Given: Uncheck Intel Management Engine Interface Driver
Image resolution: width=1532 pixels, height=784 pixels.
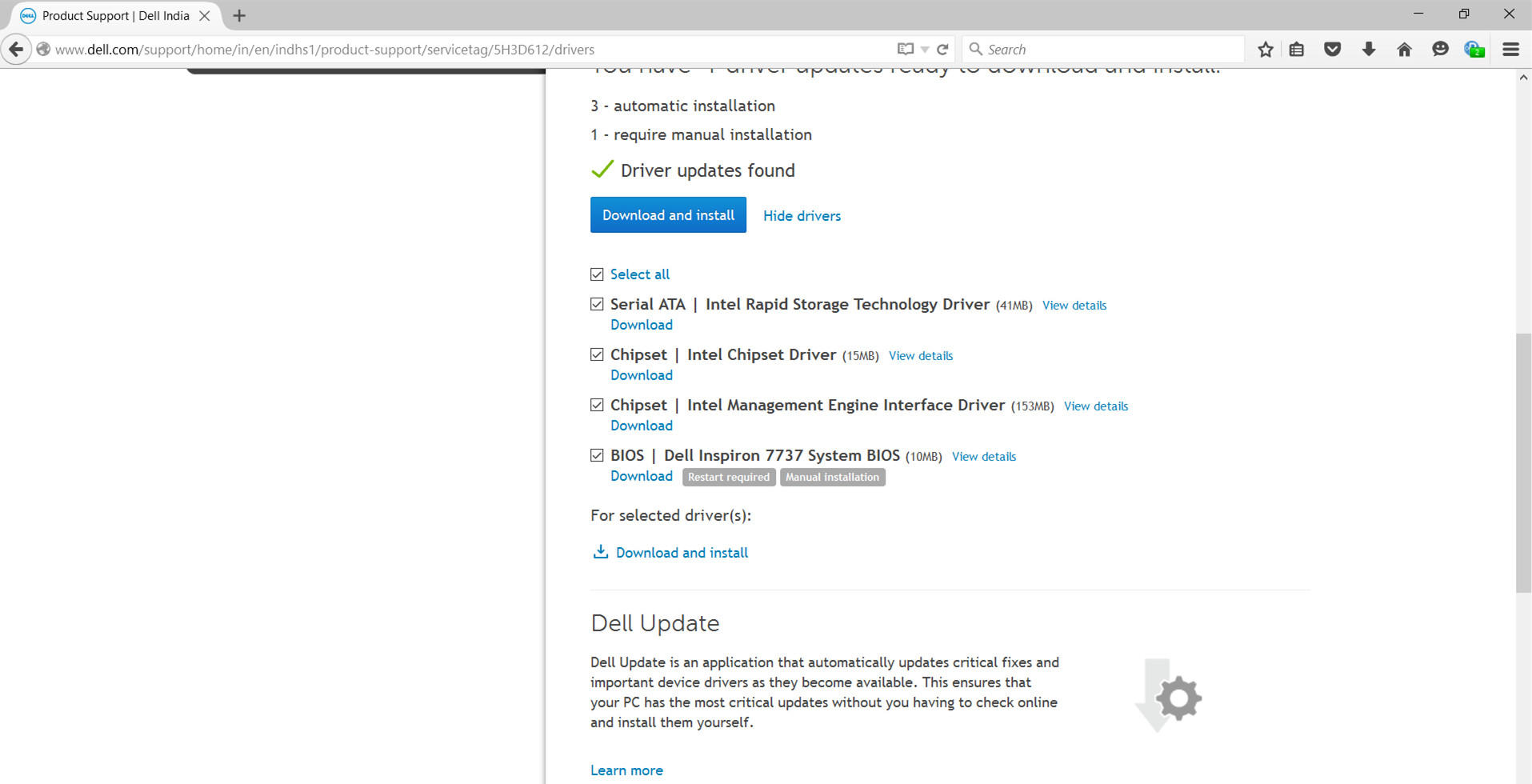Looking at the screenshot, I should pyautogui.click(x=597, y=405).
